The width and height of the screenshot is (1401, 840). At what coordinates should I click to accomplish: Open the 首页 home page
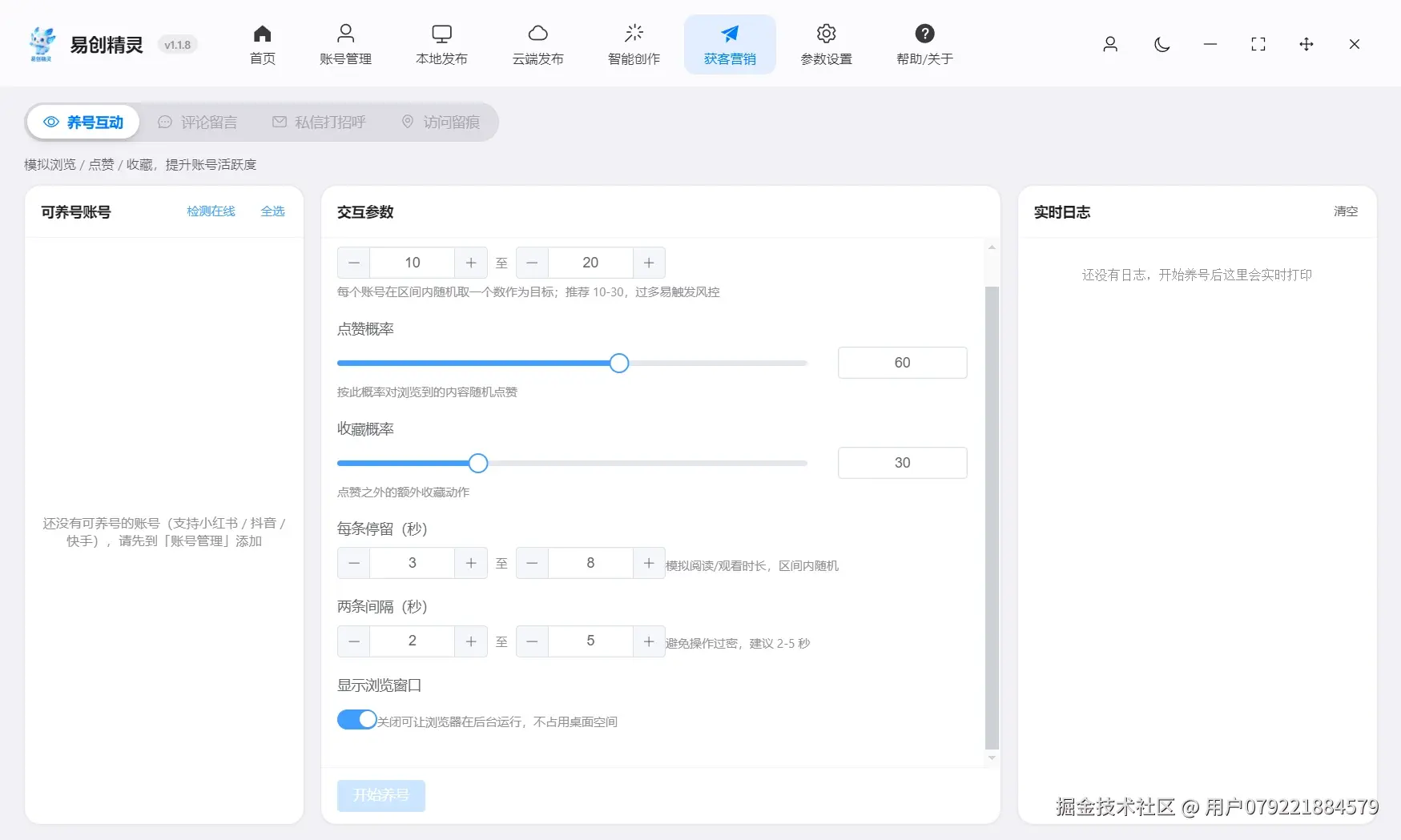tap(262, 44)
